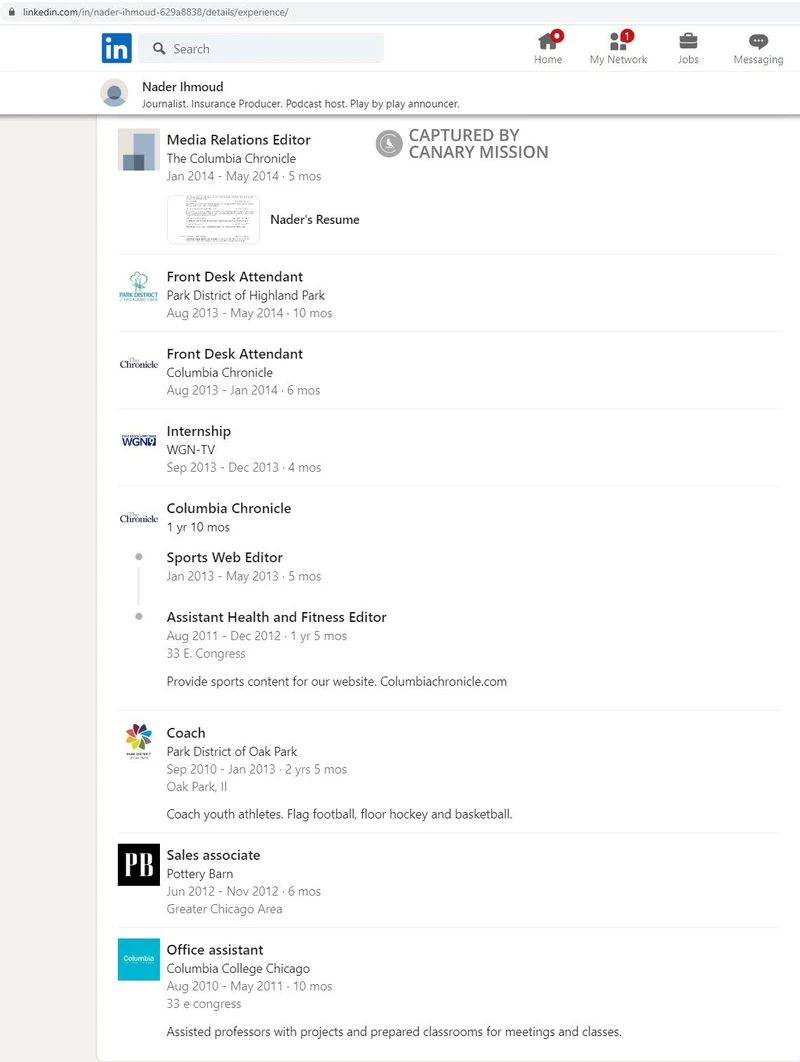
Task: Click the Sales associate title
Action: (x=213, y=855)
